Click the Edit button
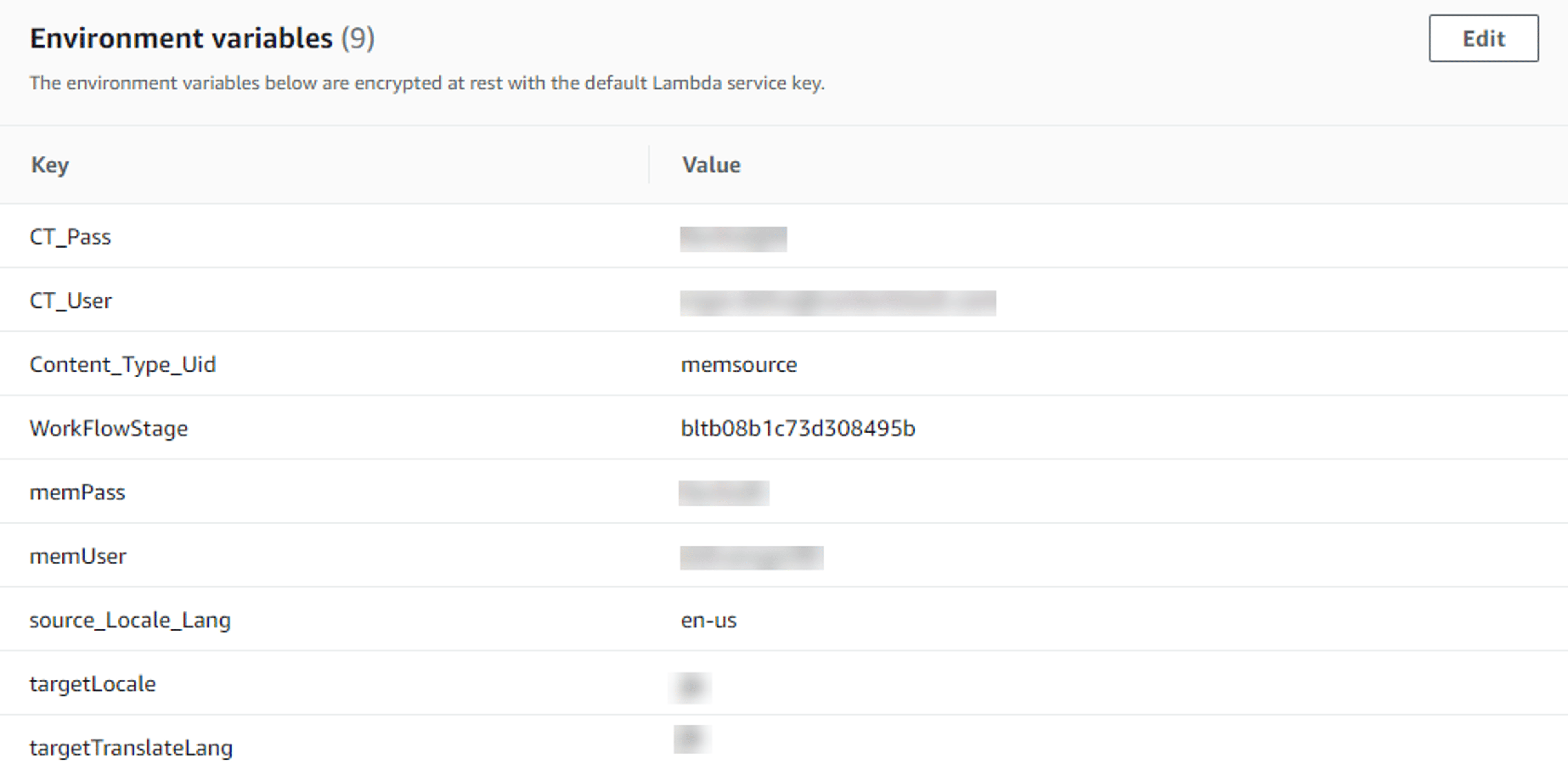This screenshot has height=776, width=1568. pos(1483,38)
